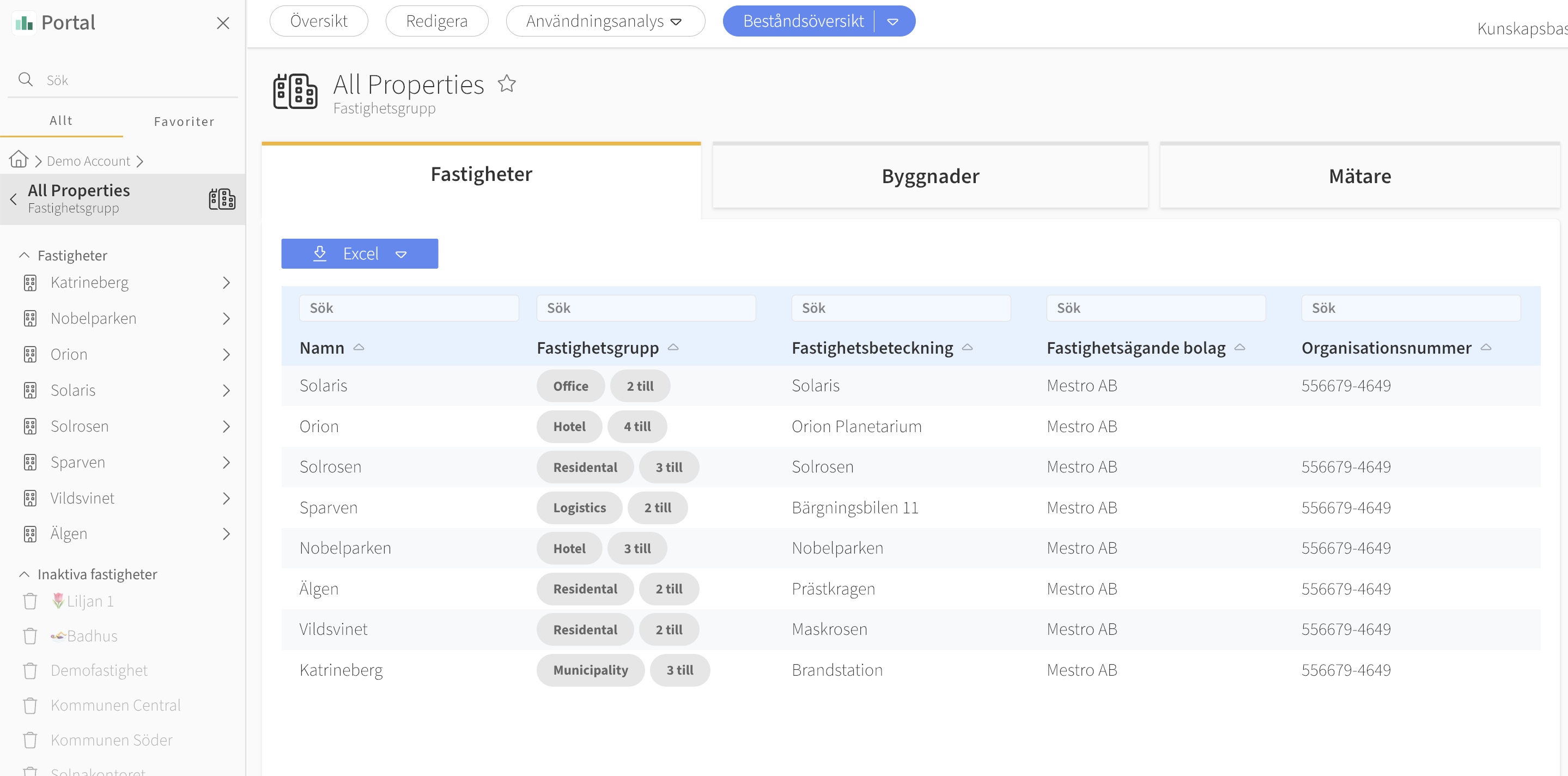Mark All Properties as favorite with star

coord(507,83)
